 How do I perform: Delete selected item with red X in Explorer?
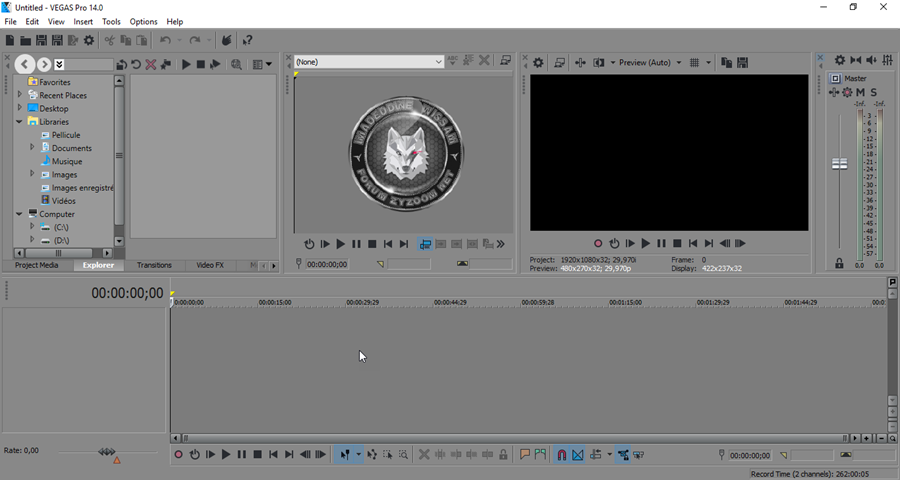point(151,64)
